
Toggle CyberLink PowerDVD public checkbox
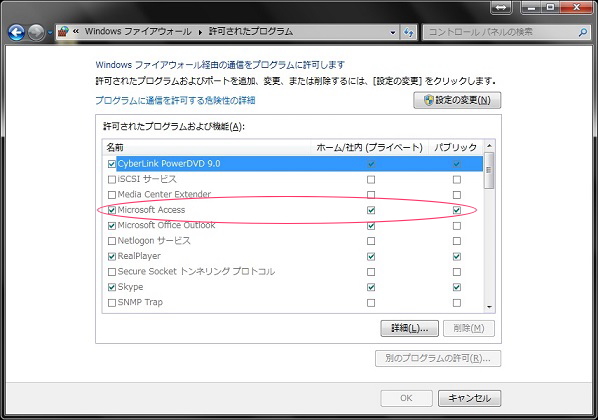coord(457,164)
